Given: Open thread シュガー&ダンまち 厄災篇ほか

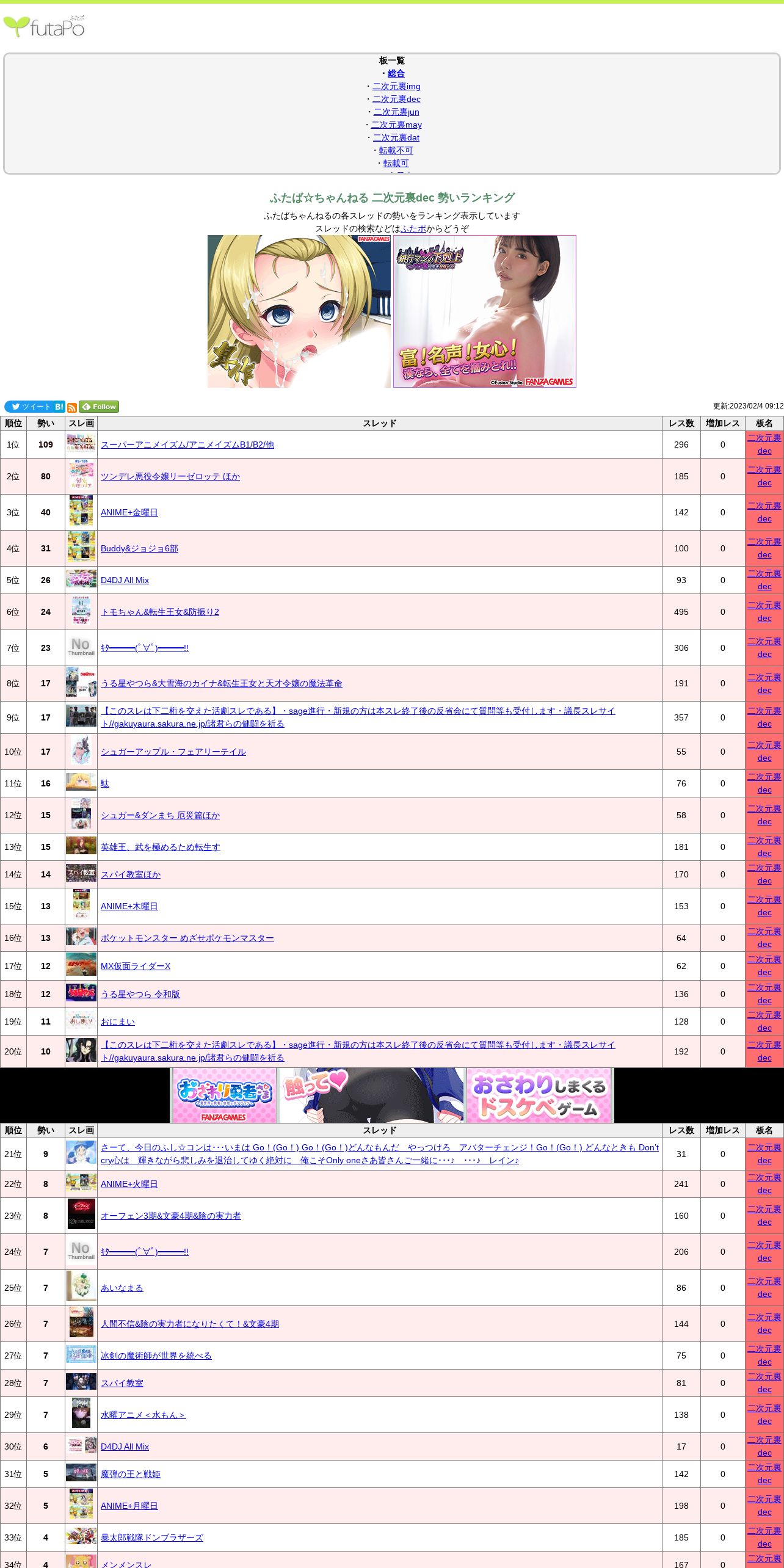Looking at the screenshot, I should click(x=160, y=815).
